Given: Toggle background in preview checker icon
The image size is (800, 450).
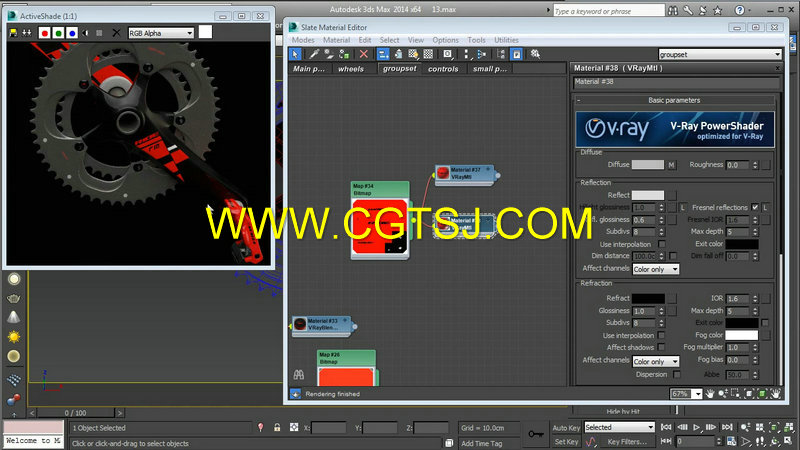Looking at the screenshot, I should point(429,54).
